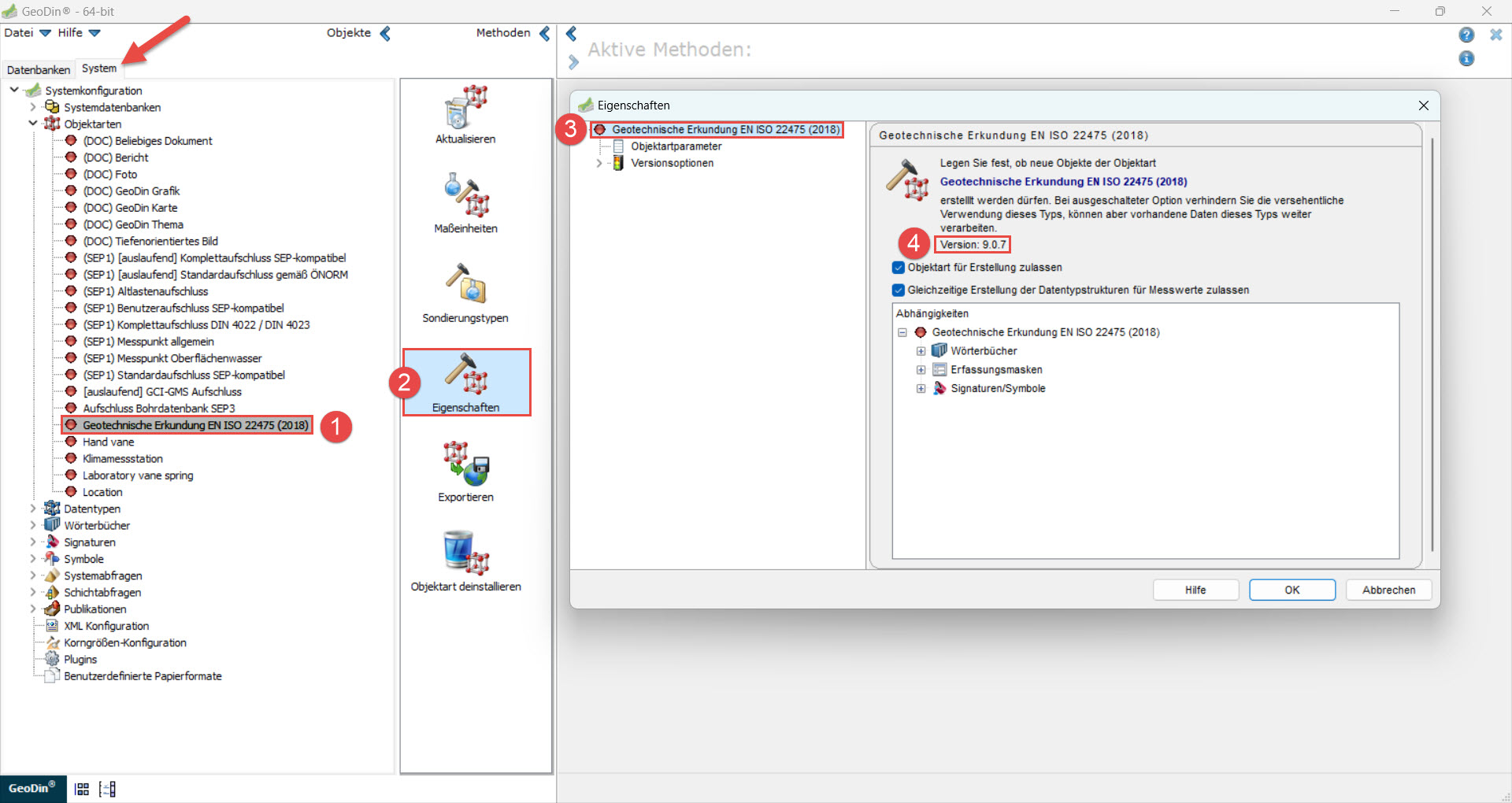
Task: Select '(SEP1) Altlastenaufschluss' entry
Action: (x=146, y=291)
